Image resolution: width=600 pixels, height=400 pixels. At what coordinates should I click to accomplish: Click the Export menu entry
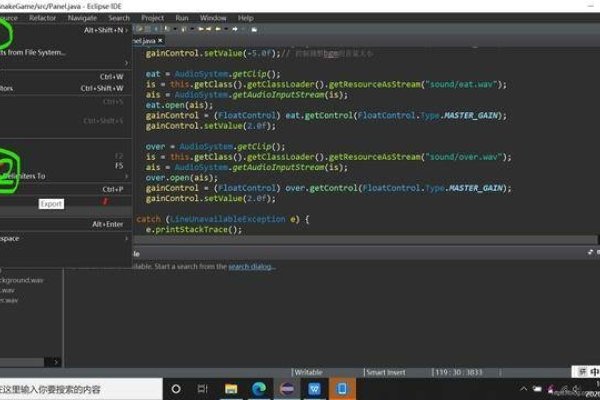click(51, 204)
